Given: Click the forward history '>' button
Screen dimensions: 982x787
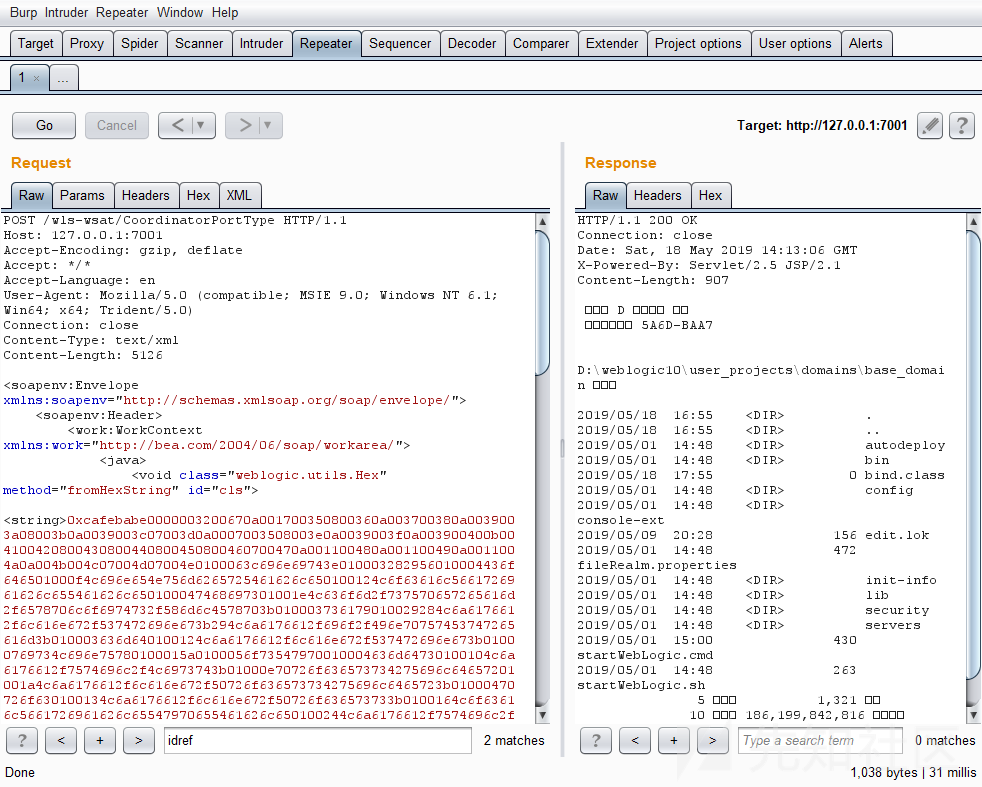Looking at the screenshot, I should point(245,126).
